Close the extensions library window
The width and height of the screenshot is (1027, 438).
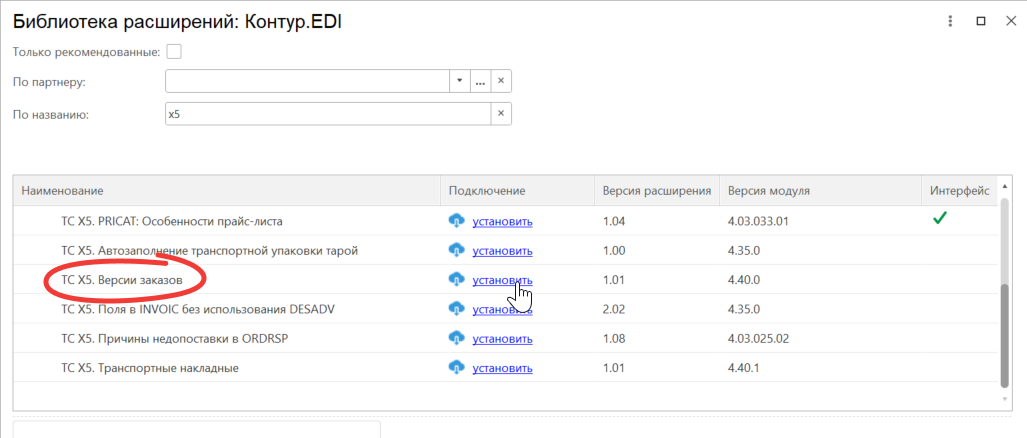pyautogui.click(x=1011, y=22)
